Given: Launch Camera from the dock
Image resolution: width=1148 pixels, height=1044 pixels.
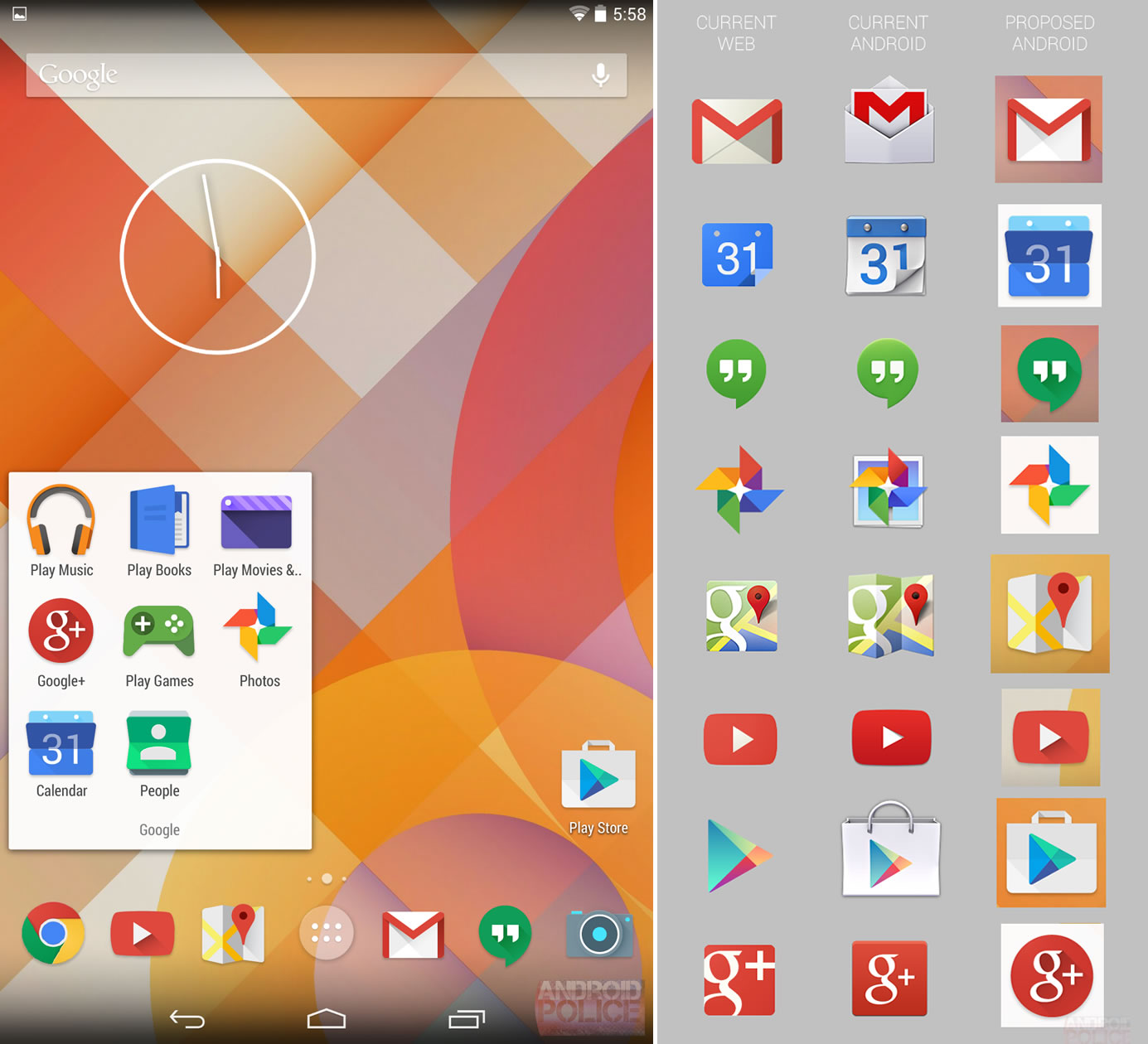Looking at the screenshot, I should [x=599, y=934].
